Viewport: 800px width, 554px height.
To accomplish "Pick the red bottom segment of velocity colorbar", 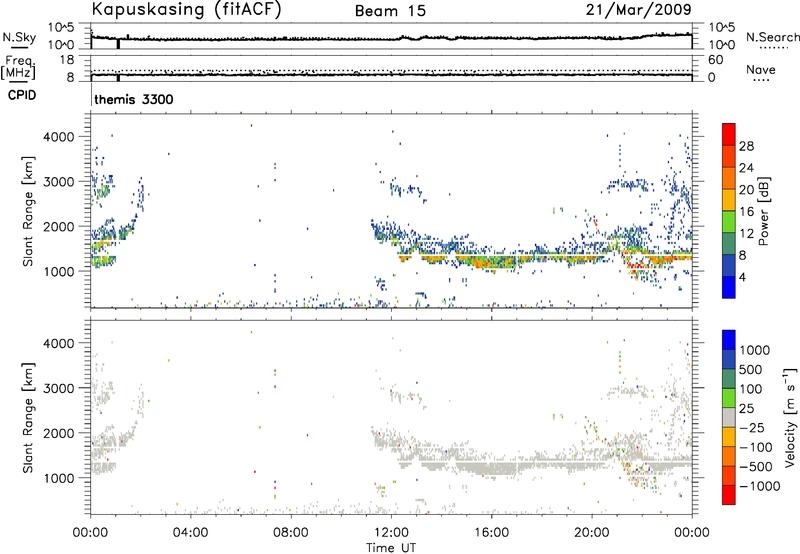I will point(729,495).
